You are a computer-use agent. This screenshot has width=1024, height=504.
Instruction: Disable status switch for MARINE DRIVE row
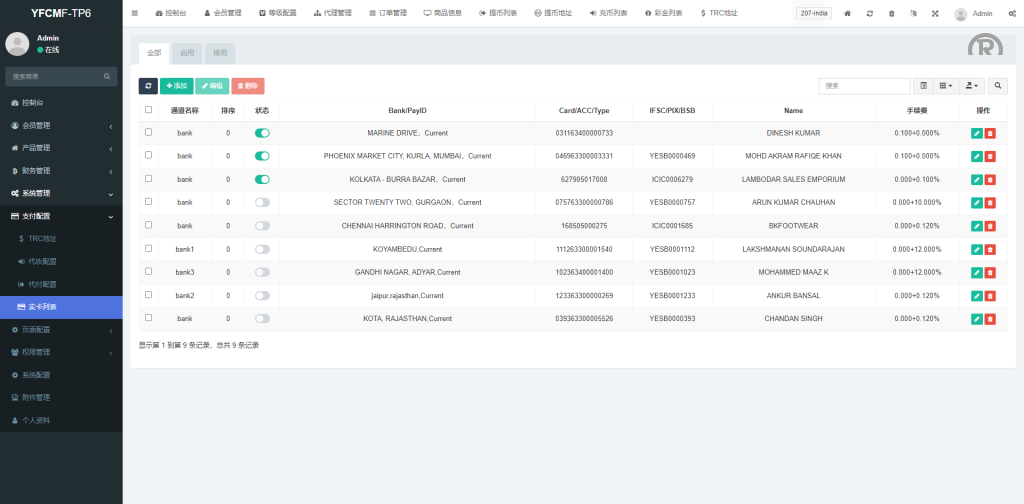click(262, 133)
